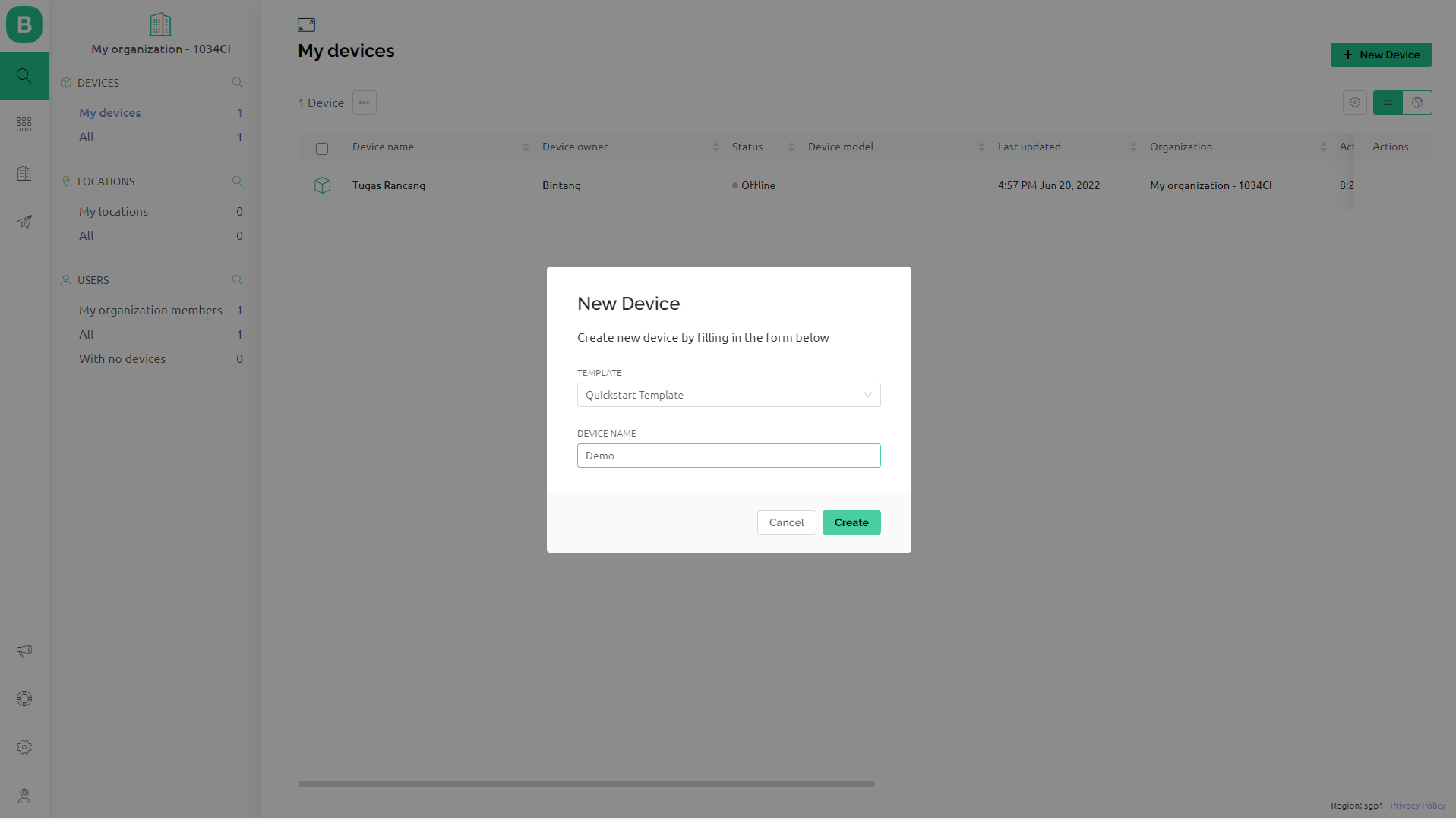Click the fullscreen expand icon
The height and width of the screenshot is (820, 1456).
tap(306, 25)
